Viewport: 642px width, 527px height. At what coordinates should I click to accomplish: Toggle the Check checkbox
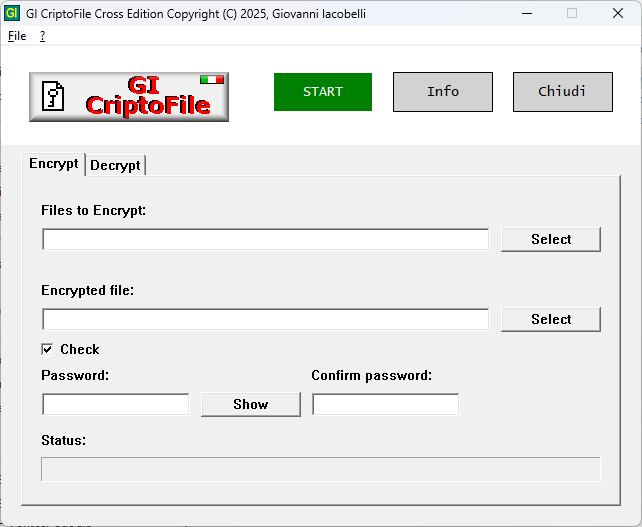pos(47,349)
